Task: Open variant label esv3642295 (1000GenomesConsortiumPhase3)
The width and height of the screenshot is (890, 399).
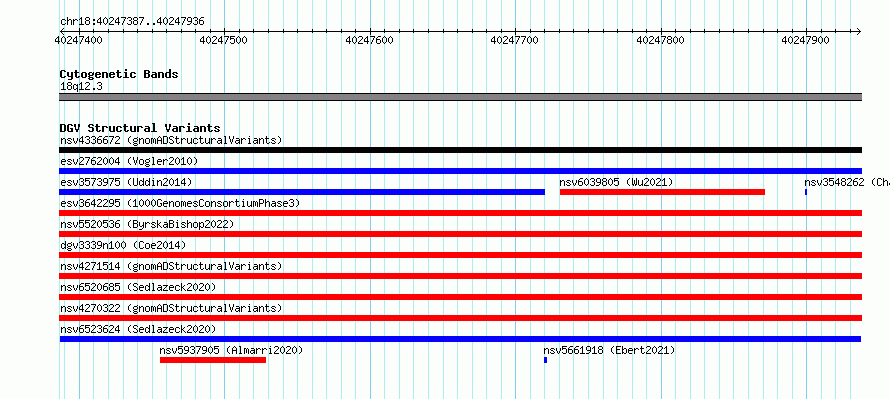Action: click(180, 203)
